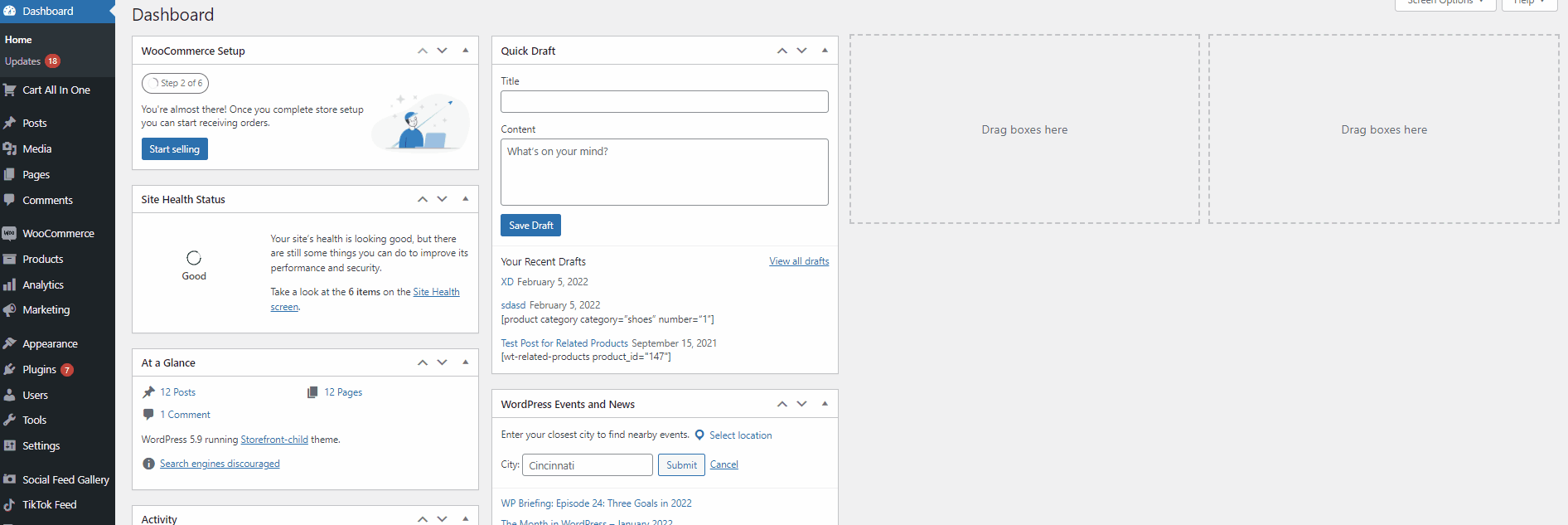Open Search engines discouraged link
Screen dimensions: 1568x525
click(220, 464)
